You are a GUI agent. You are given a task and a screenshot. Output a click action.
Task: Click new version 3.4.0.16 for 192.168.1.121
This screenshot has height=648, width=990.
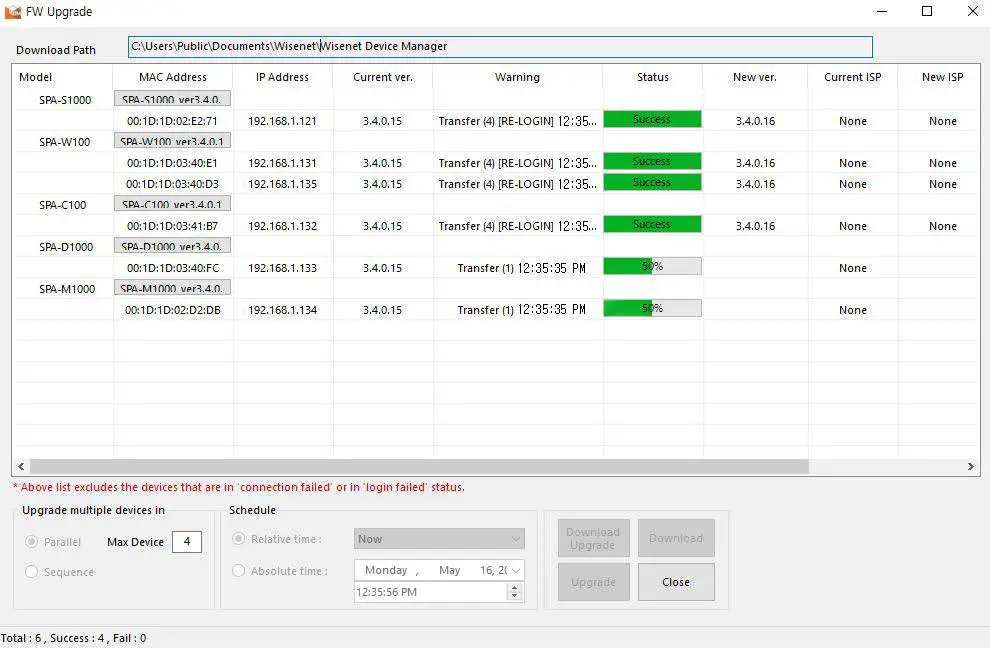click(755, 121)
